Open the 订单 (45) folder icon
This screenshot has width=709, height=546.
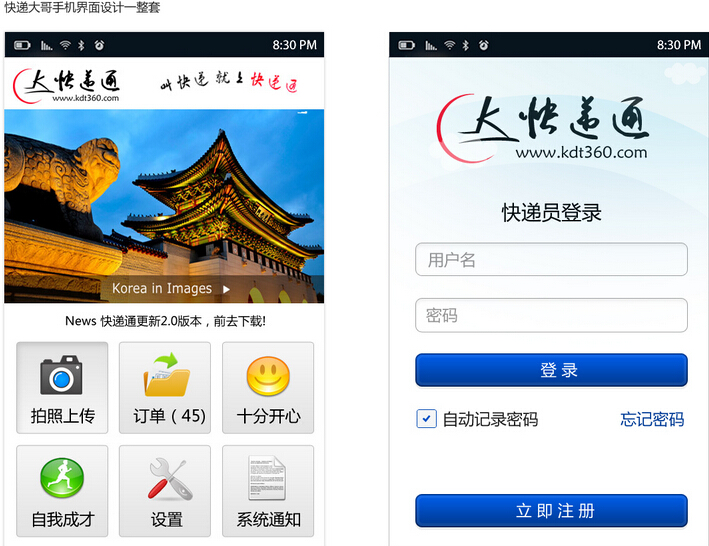click(166, 375)
